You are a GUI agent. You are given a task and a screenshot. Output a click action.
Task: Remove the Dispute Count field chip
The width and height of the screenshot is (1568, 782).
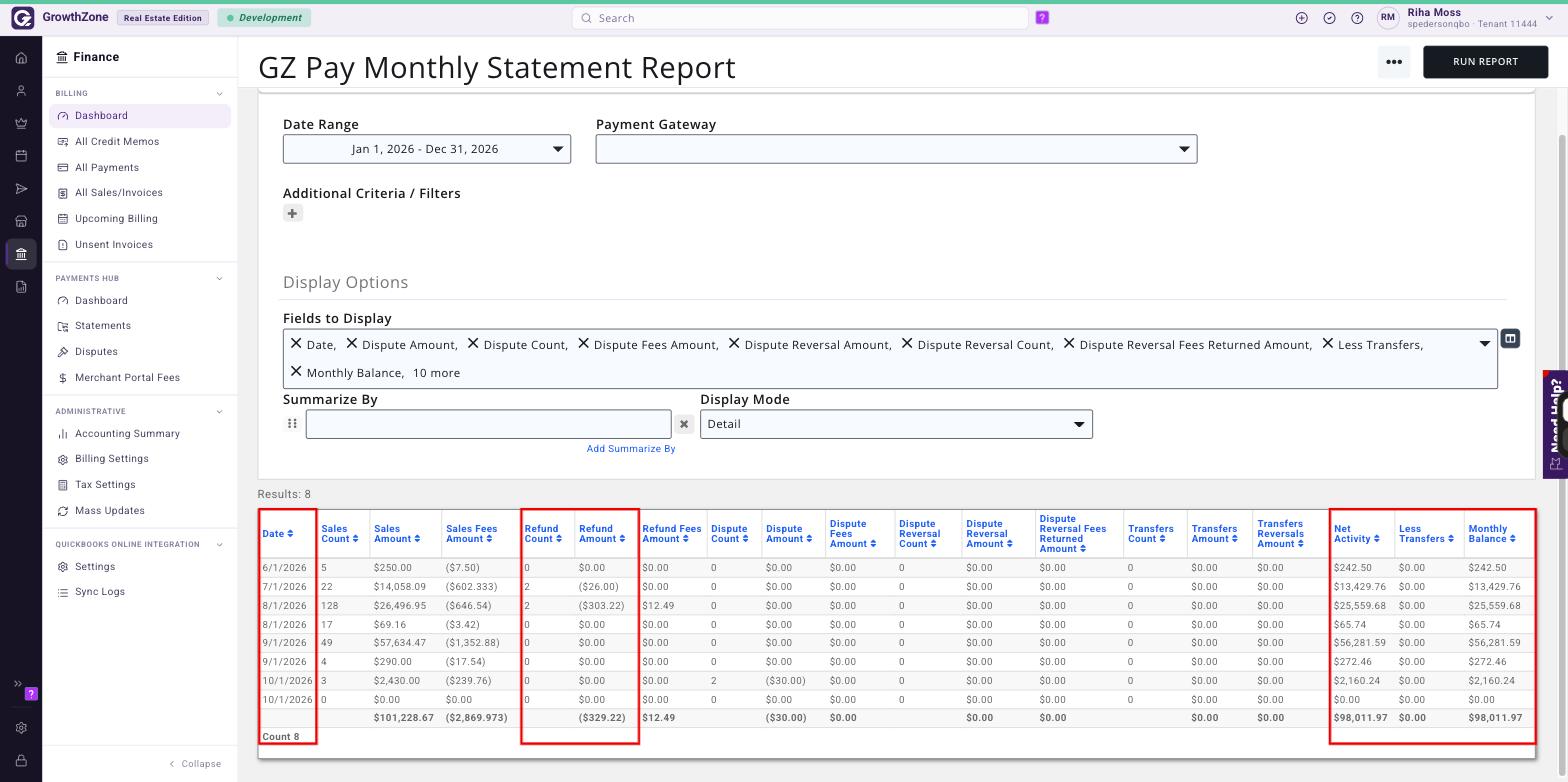473,343
